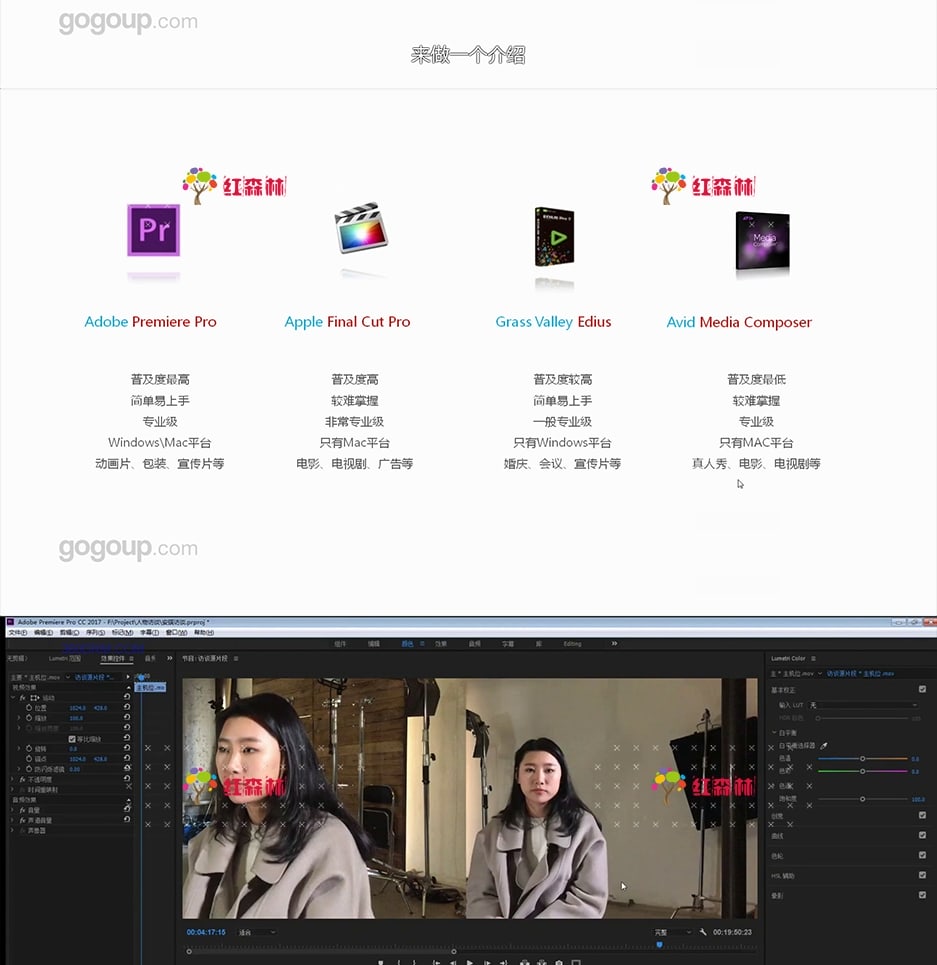Open the 文件 (File) menu

tap(18, 633)
